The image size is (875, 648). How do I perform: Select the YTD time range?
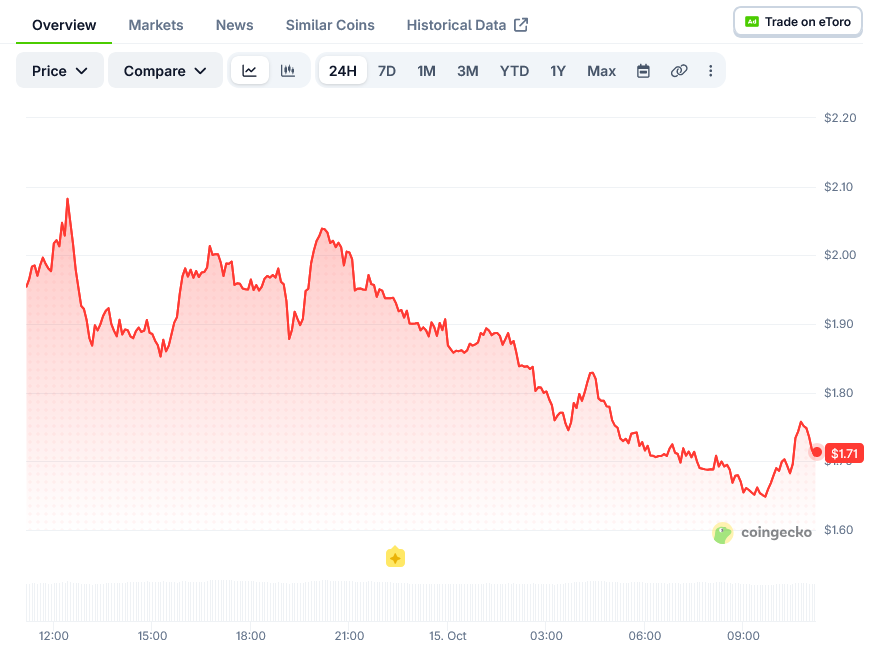(x=514, y=71)
